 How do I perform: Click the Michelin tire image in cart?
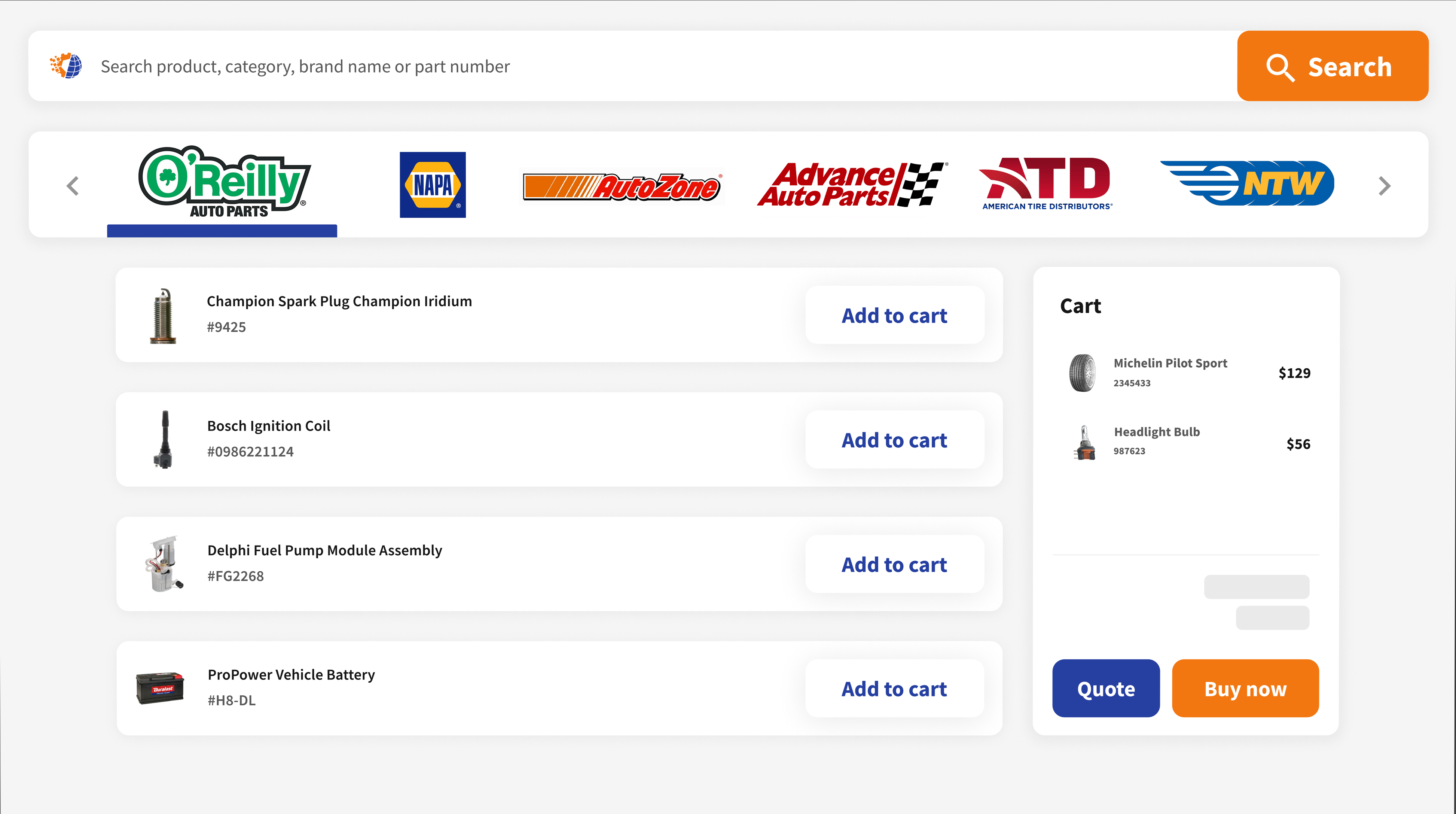click(1083, 373)
